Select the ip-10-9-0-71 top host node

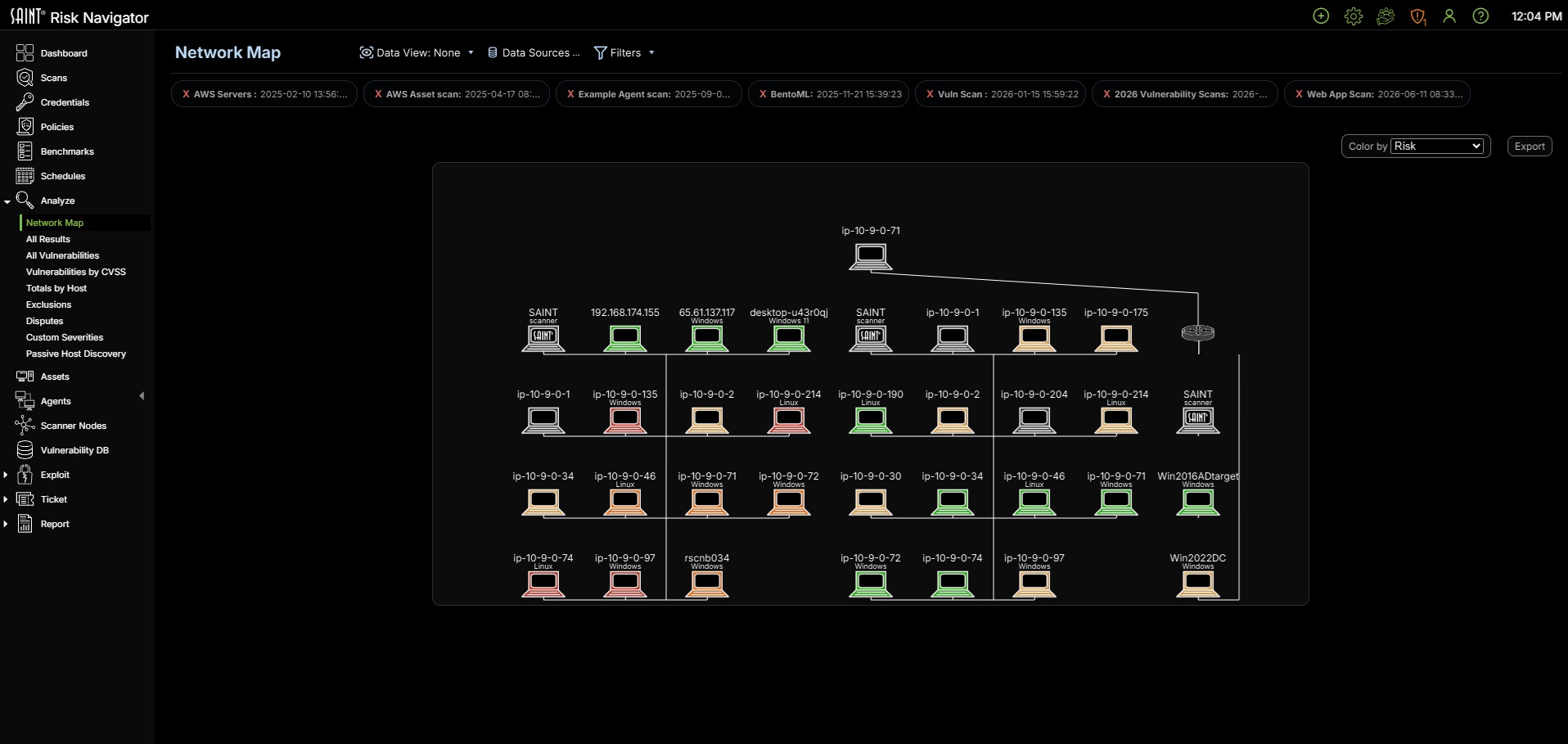[871, 256]
